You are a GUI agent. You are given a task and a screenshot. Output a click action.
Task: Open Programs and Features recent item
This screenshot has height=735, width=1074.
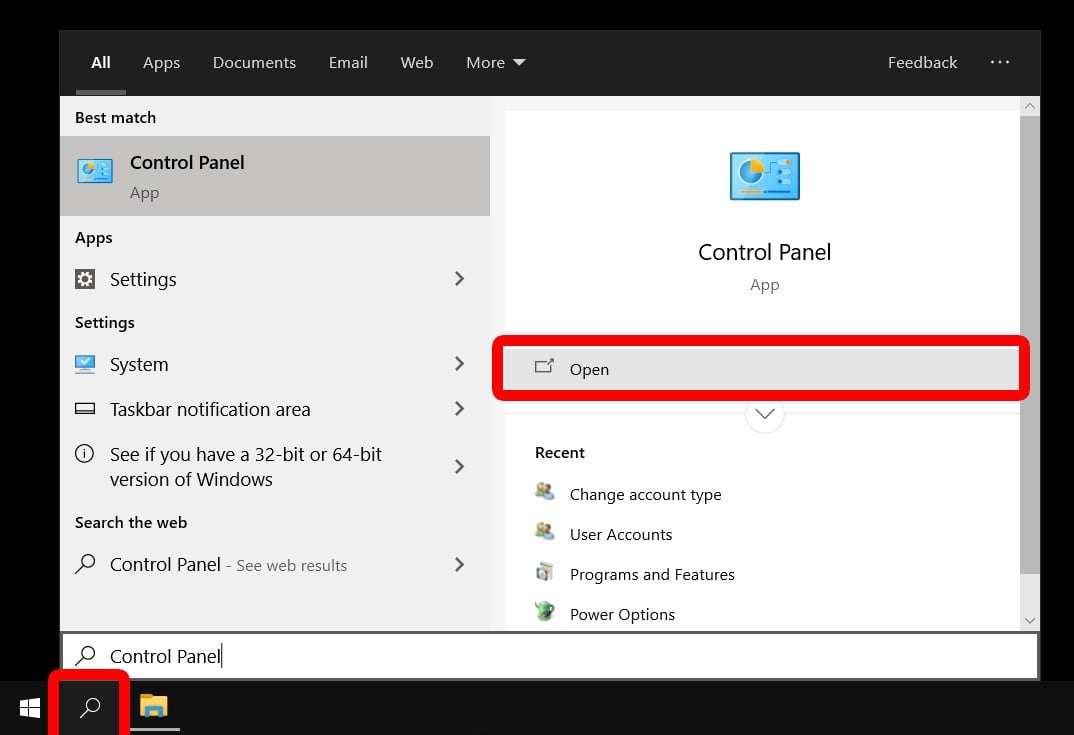(x=651, y=574)
